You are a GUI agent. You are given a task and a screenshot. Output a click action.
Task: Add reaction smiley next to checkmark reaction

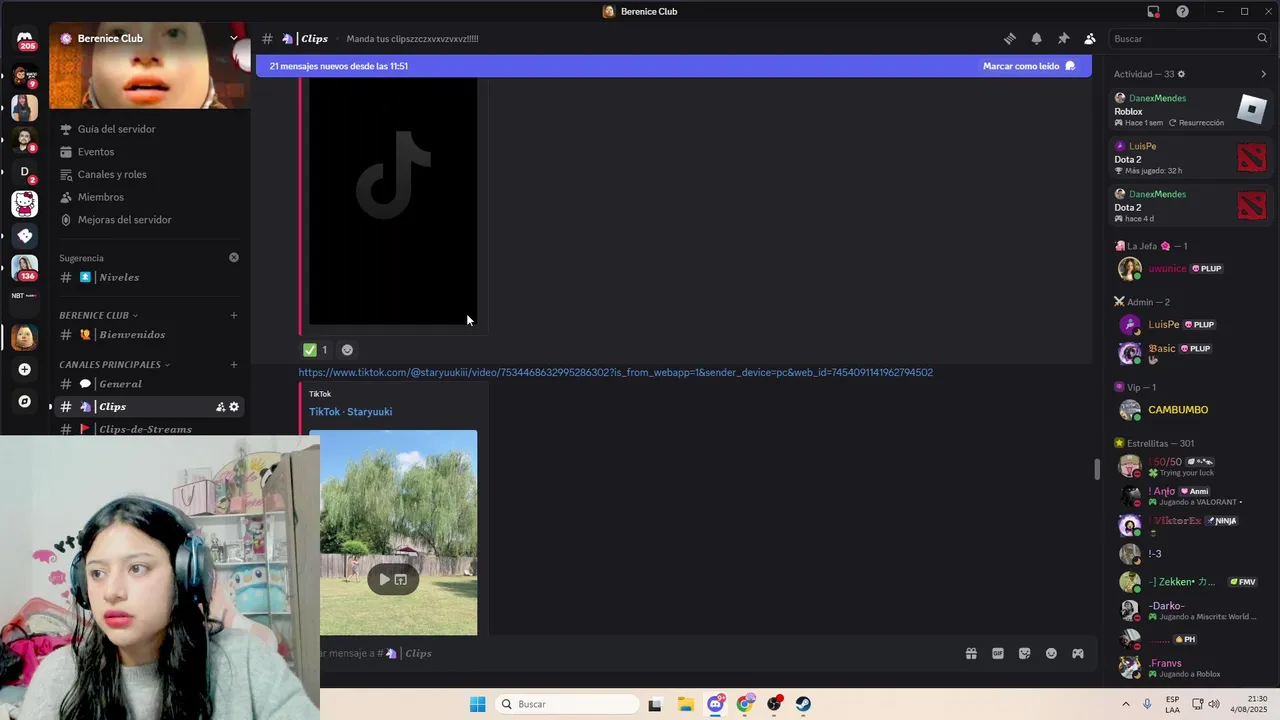pyautogui.click(x=347, y=350)
